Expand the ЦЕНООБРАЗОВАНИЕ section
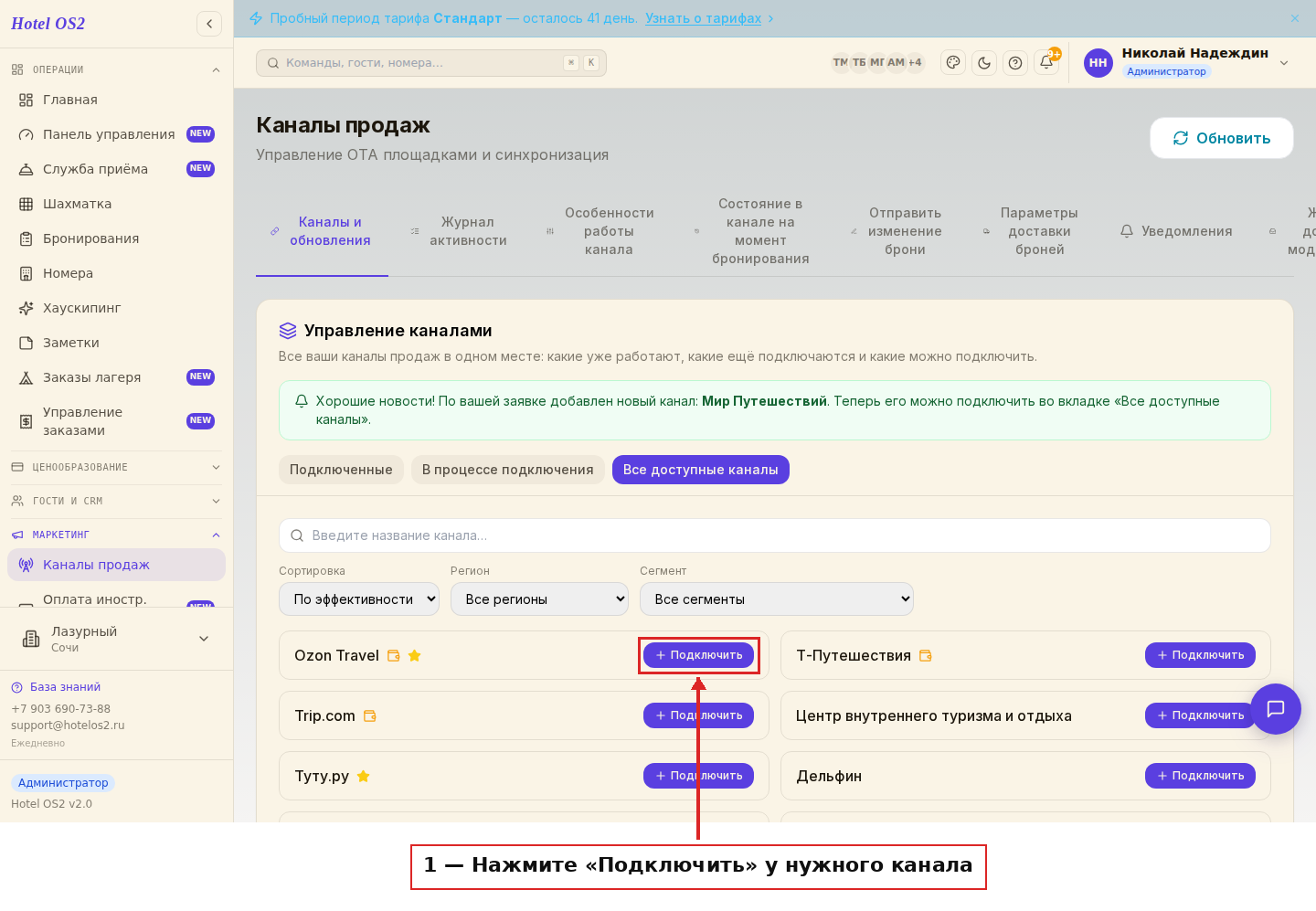Image resolution: width=1316 pixels, height=911 pixels. 116,467
